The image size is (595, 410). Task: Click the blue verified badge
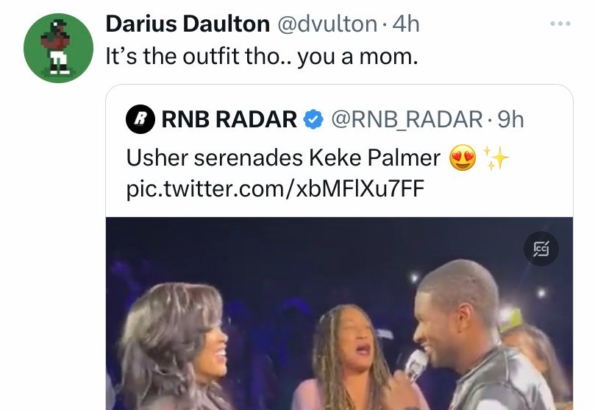[x=313, y=119]
